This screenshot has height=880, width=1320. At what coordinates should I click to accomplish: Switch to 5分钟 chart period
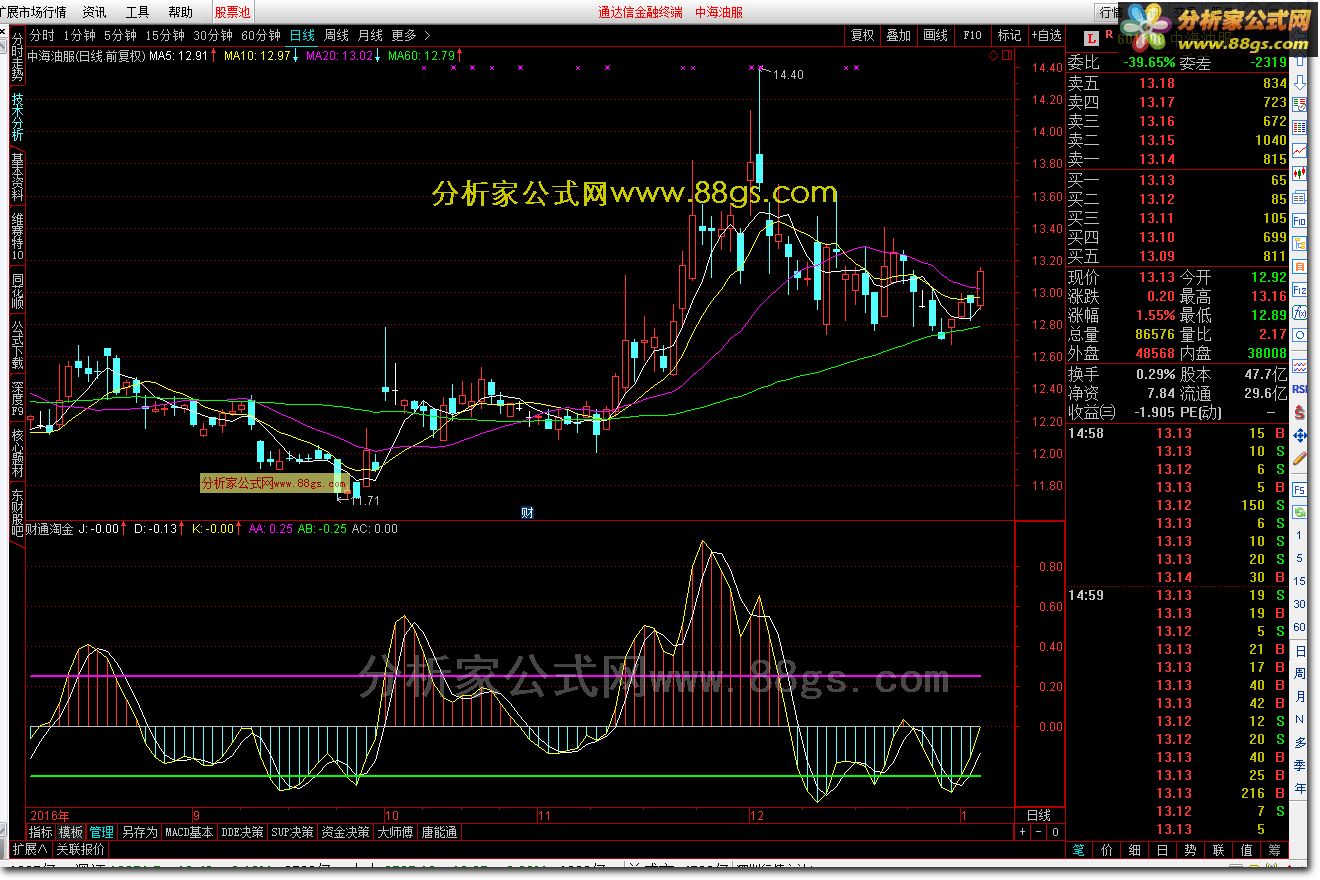click(x=120, y=35)
